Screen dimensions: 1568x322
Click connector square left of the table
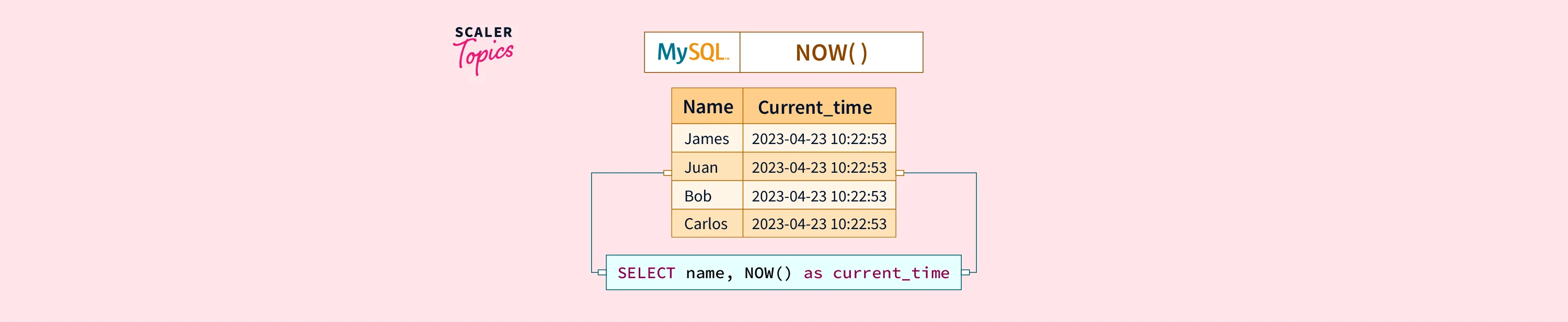pos(667,173)
